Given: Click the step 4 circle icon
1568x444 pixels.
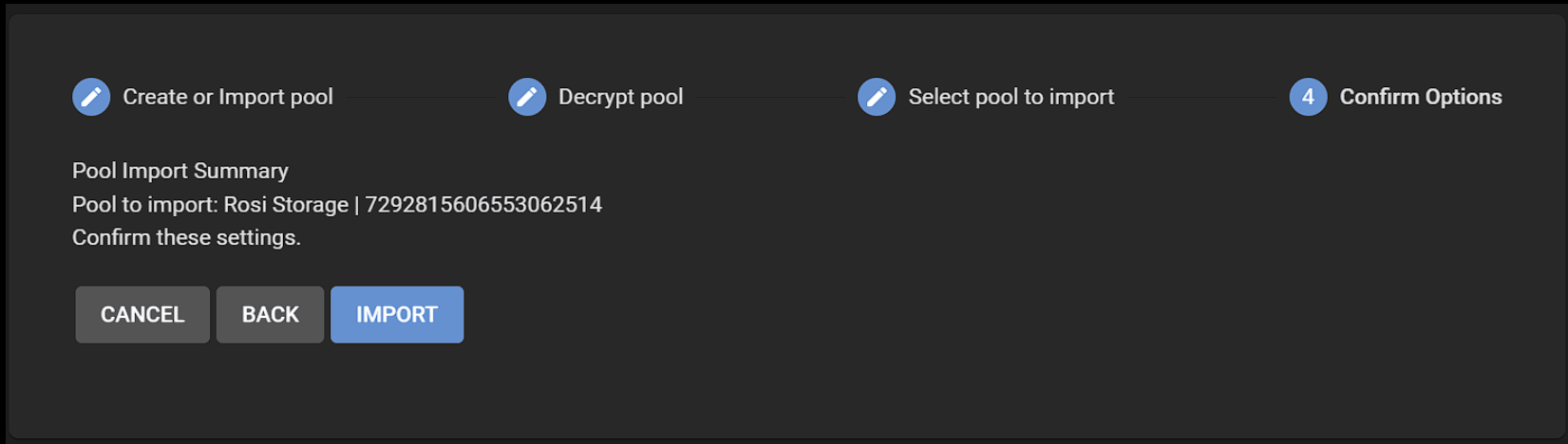Looking at the screenshot, I should tap(1308, 97).
